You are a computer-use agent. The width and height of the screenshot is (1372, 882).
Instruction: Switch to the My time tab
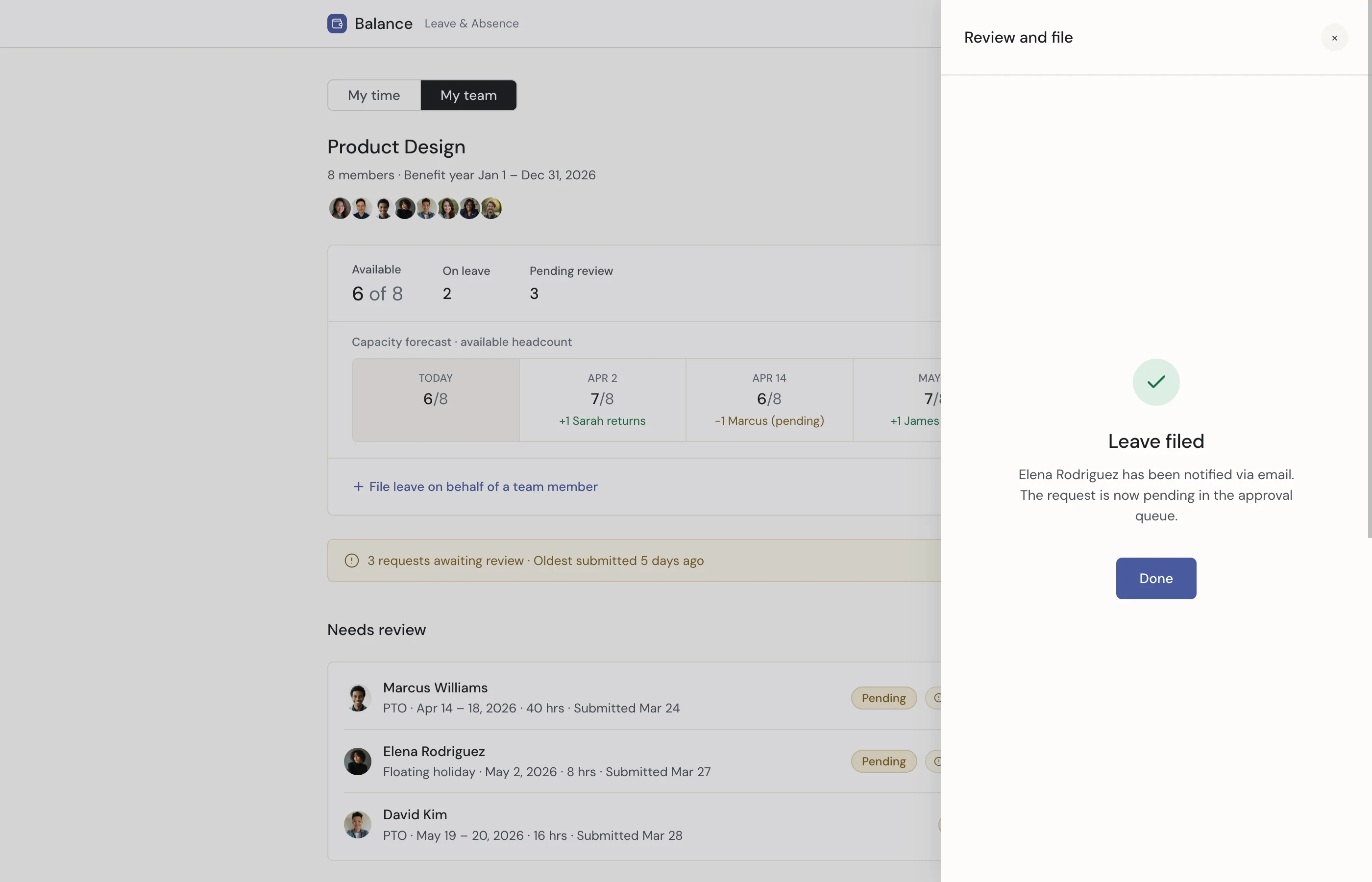tap(374, 95)
